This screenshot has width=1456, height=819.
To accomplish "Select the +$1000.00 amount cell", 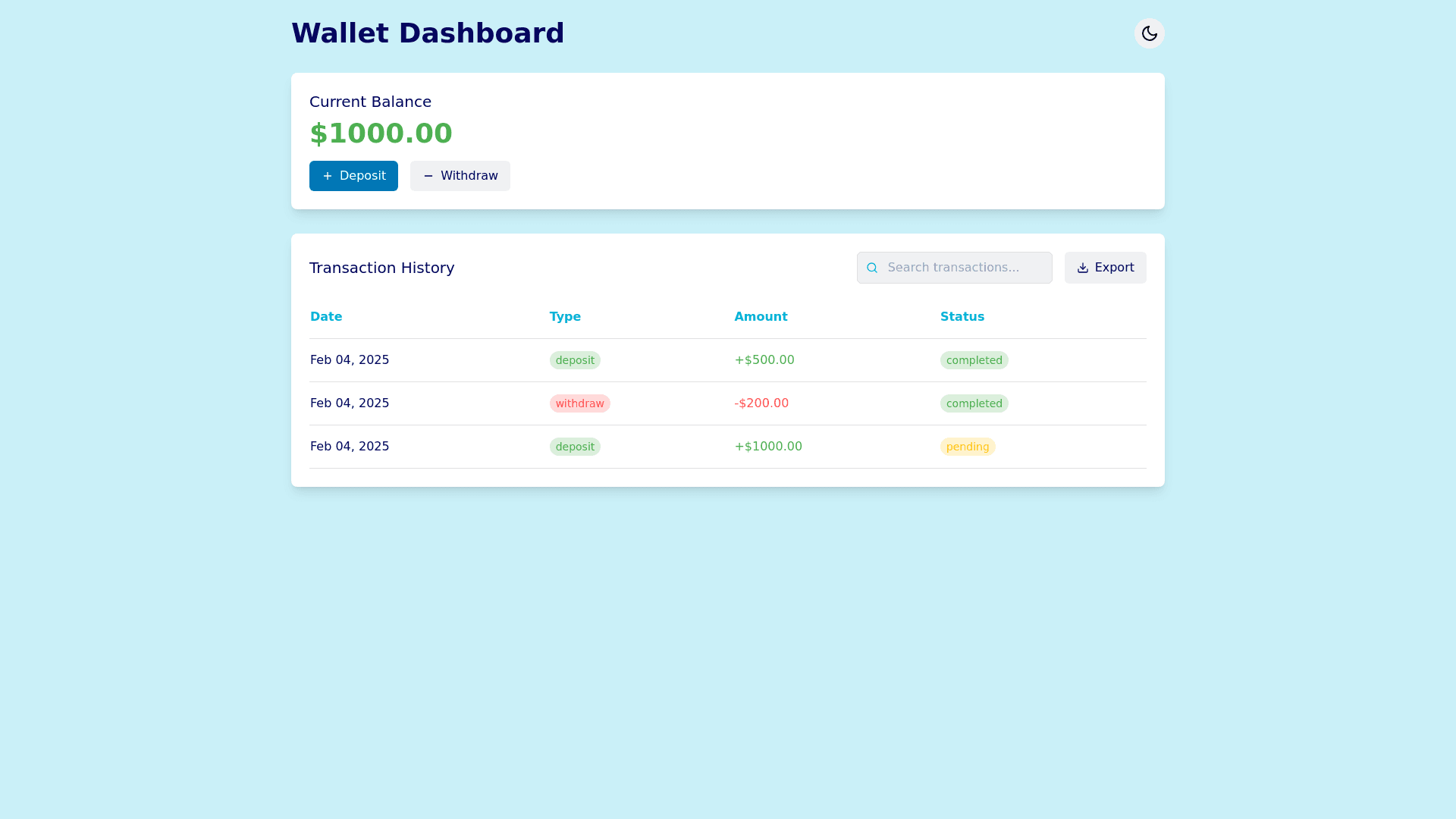I will (x=768, y=447).
